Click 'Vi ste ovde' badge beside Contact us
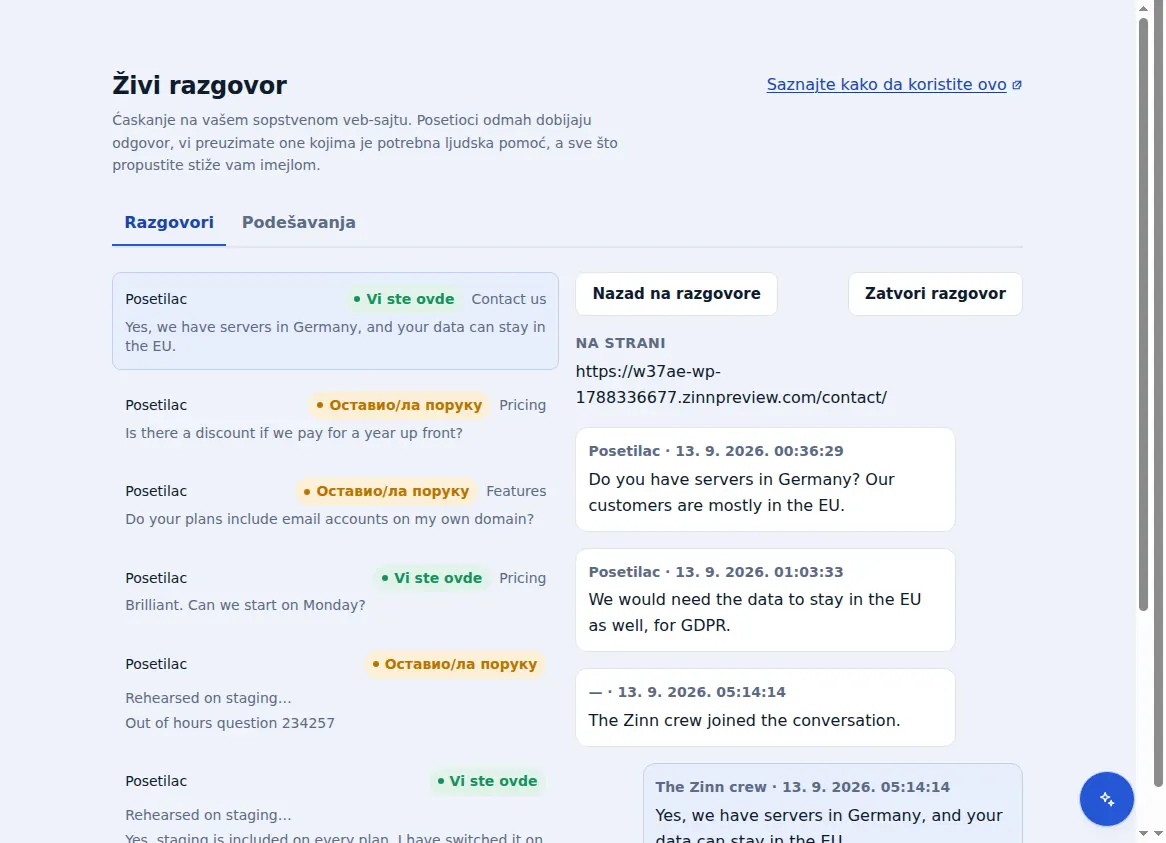Screen dimensions: 1166x843 tap(404, 299)
